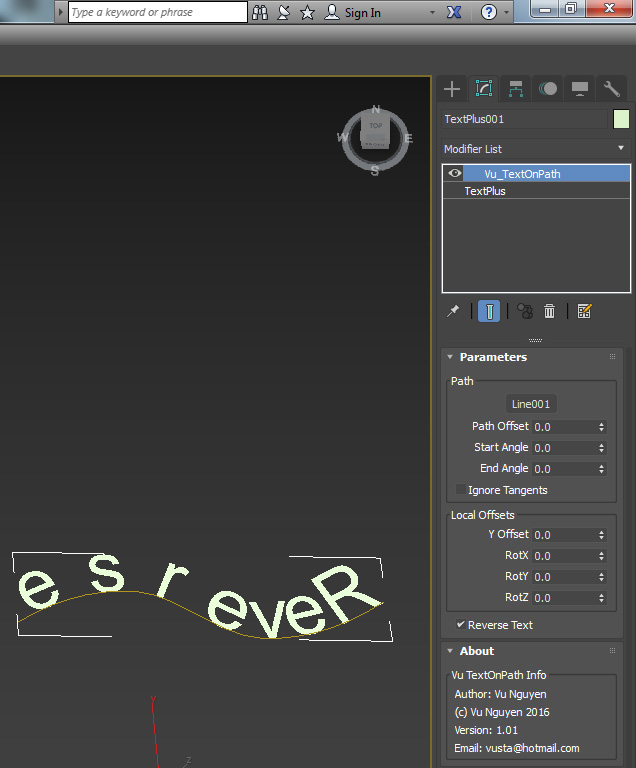Click the object color swatch
Viewport: 636px width, 768px height.
pos(621,119)
